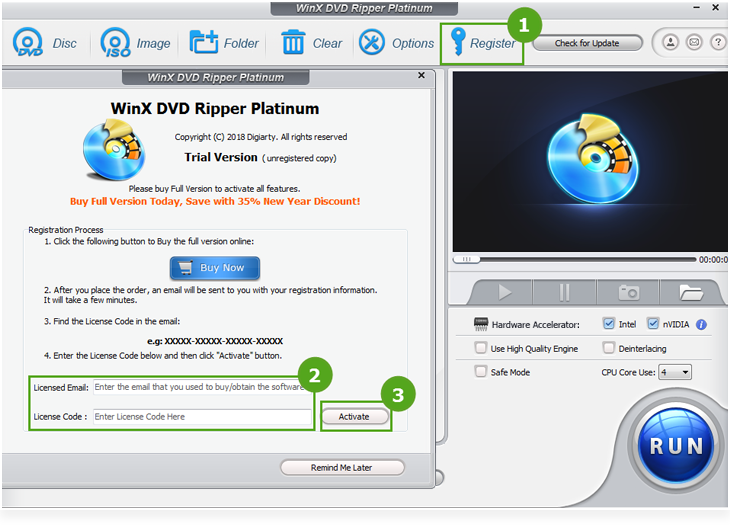The height and width of the screenshot is (525, 730).
Task: Click the Hardware Accelerator chip icon
Action: [480, 323]
